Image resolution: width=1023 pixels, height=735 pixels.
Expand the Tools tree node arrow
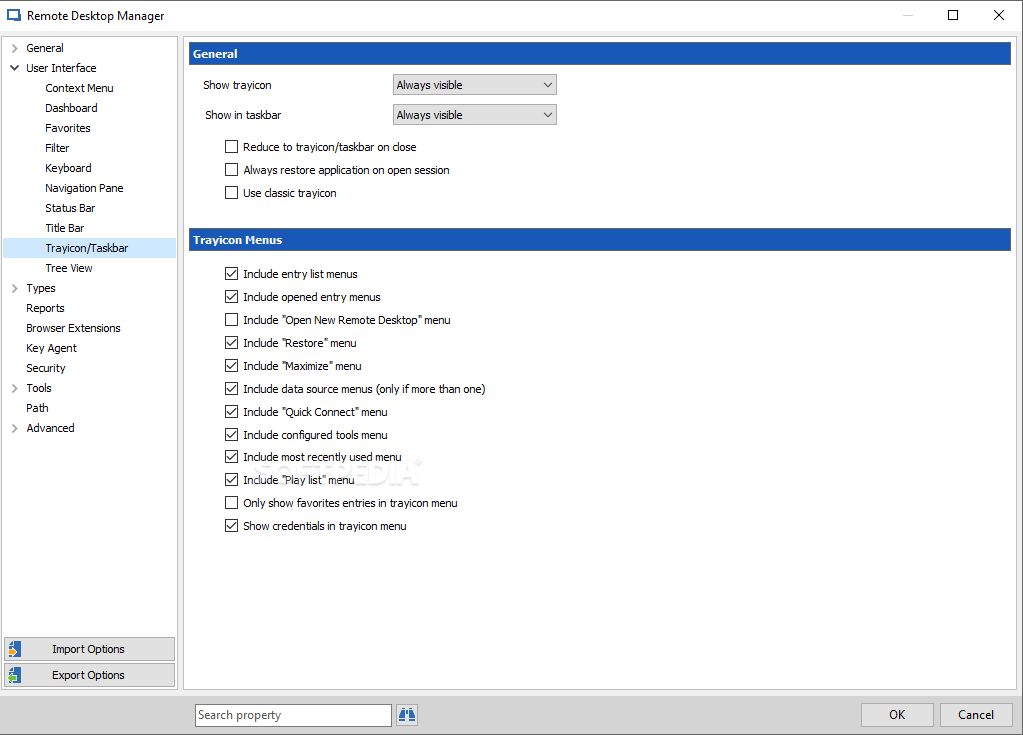point(14,388)
